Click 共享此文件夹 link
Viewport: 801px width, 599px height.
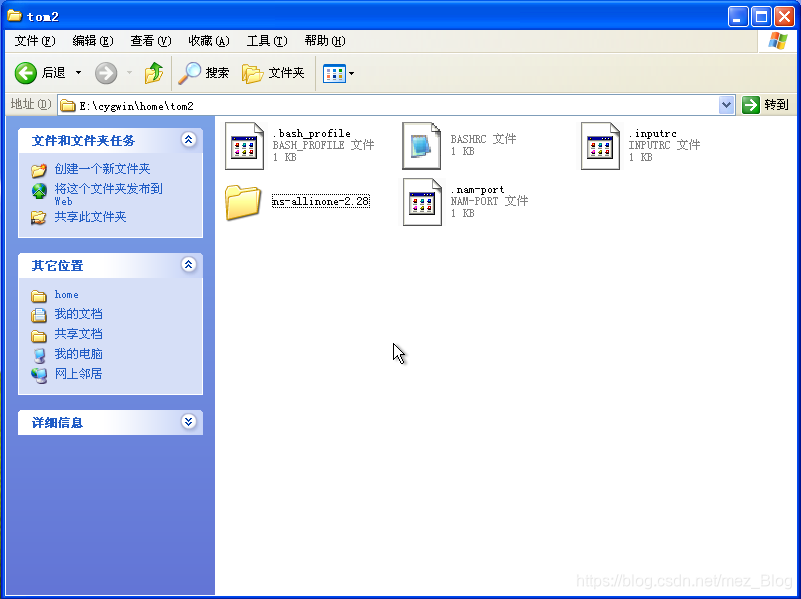click(x=90, y=217)
